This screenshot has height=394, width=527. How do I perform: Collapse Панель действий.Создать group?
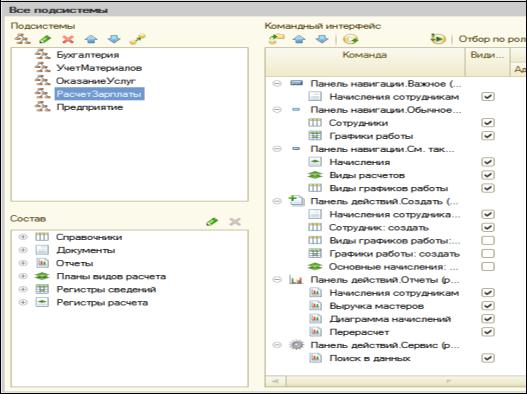click(x=277, y=201)
